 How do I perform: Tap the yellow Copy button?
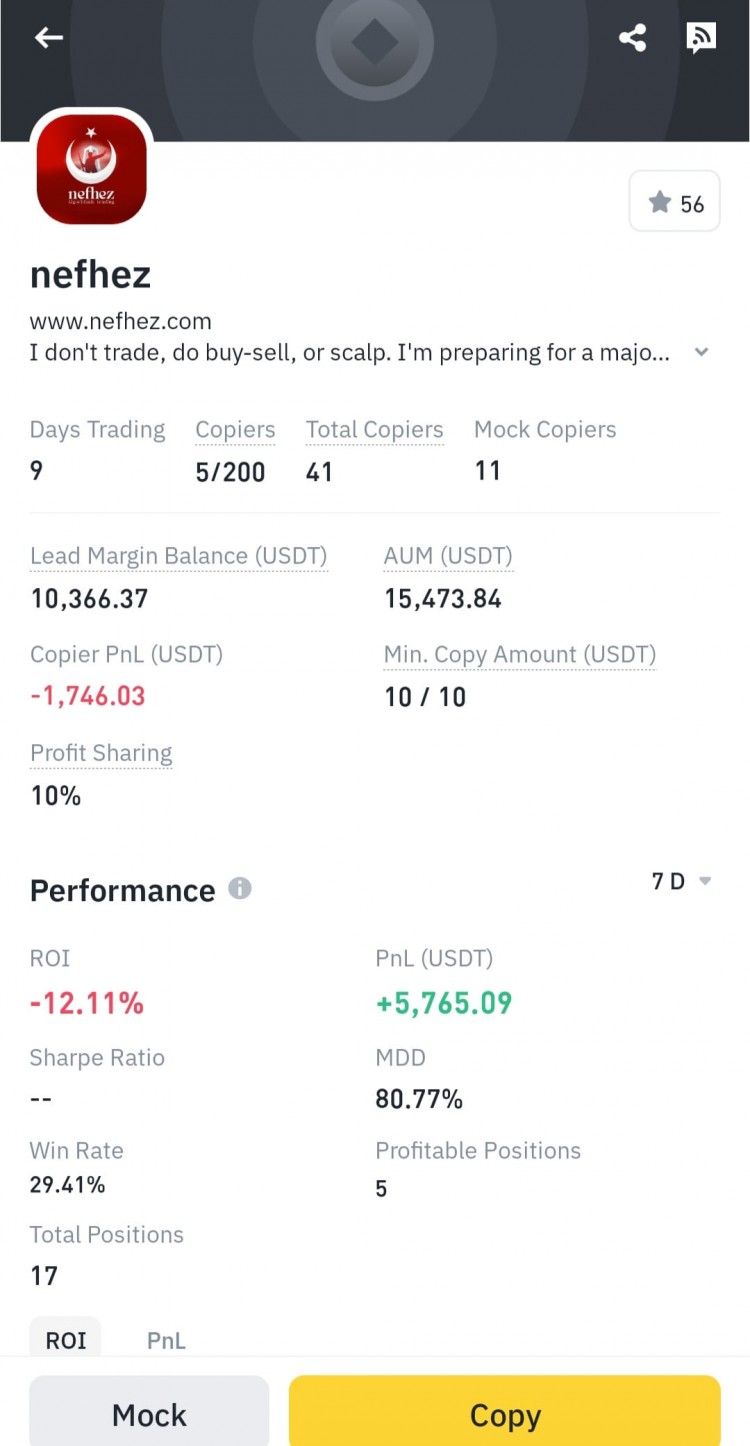point(505,1414)
